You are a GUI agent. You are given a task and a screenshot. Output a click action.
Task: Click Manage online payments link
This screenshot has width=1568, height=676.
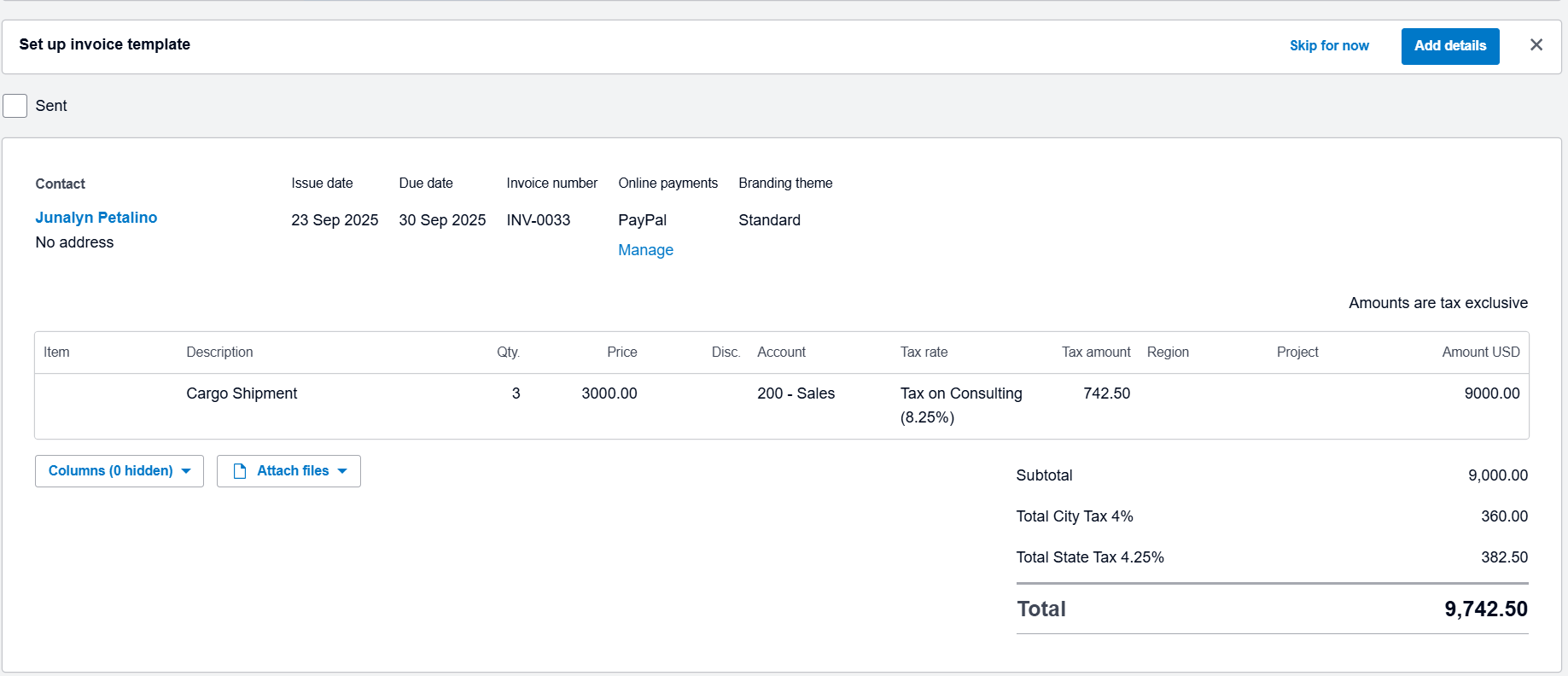[645, 250]
